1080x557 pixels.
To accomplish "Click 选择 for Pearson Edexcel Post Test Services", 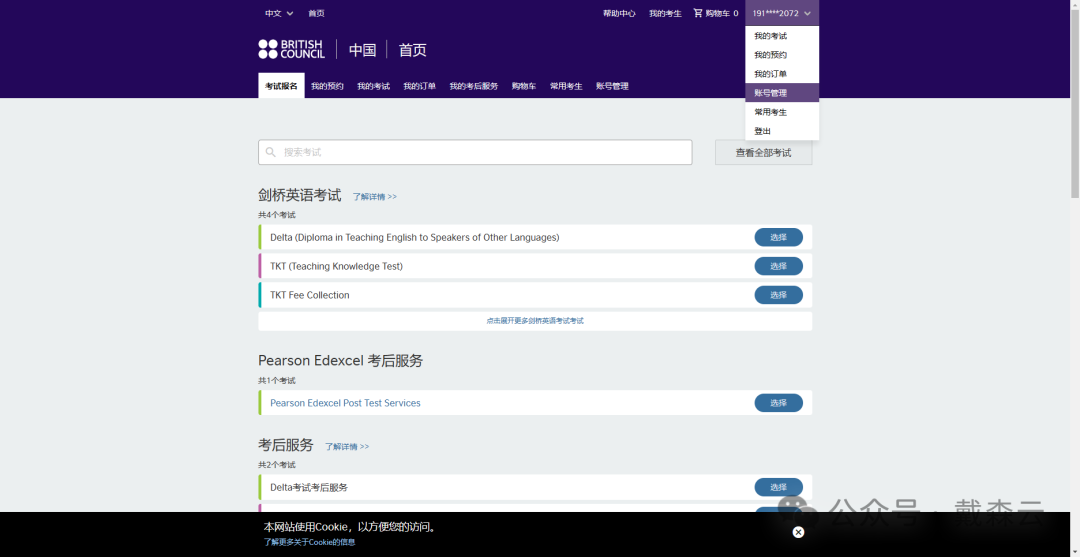I will 778,403.
